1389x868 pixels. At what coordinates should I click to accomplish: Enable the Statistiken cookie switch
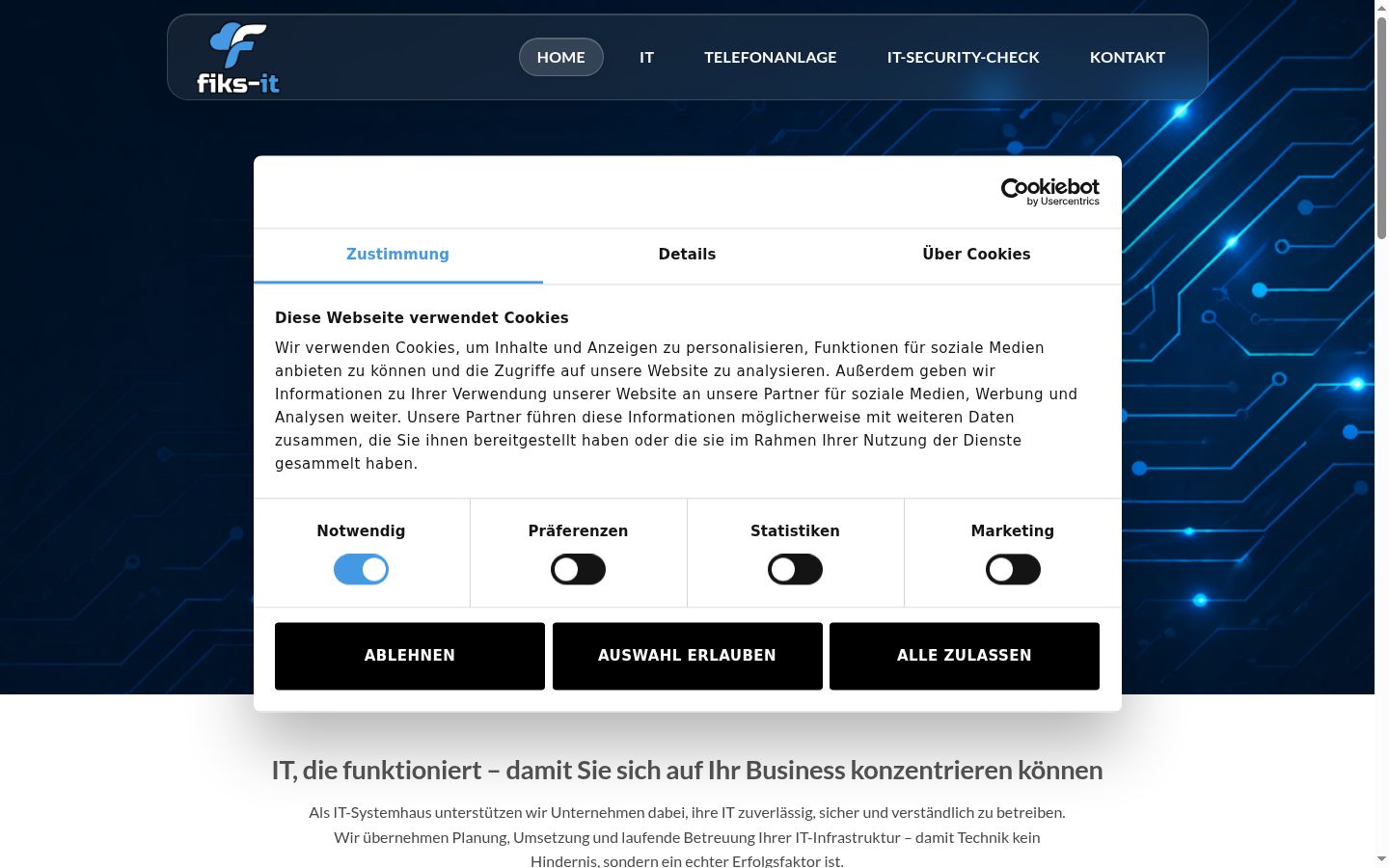point(795,569)
